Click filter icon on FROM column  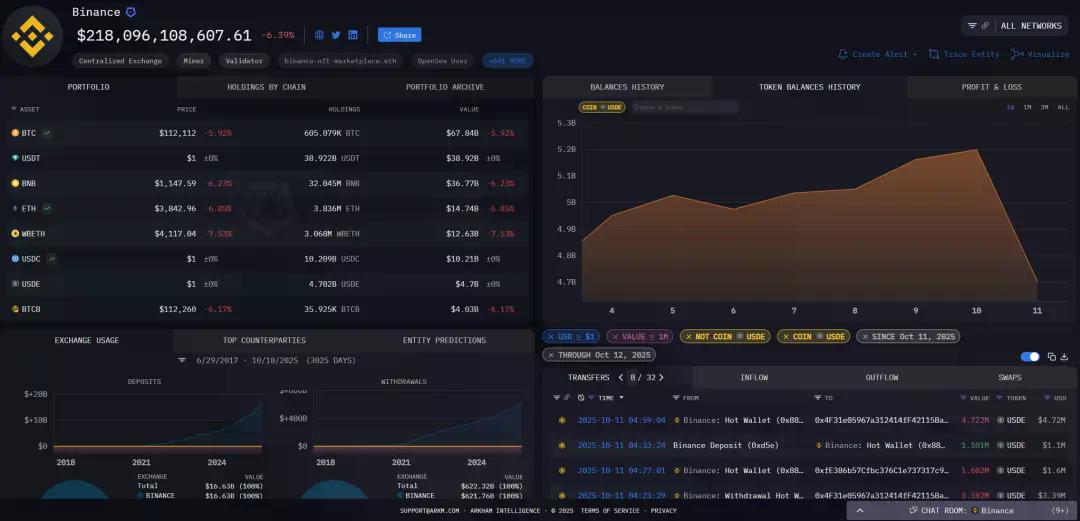click(x=677, y=398)
